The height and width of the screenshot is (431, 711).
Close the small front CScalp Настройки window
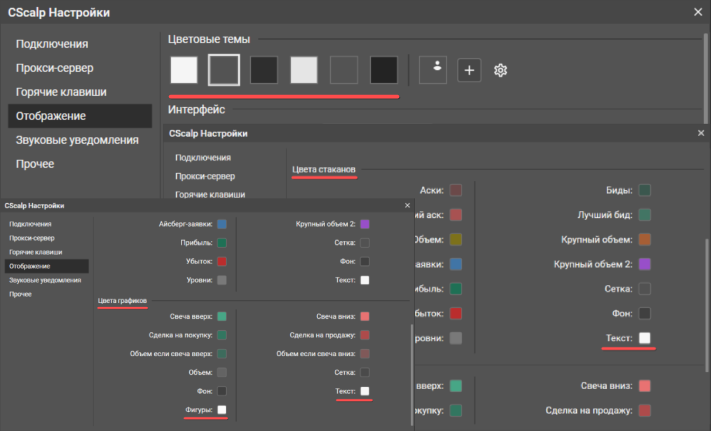pos(407,205)
